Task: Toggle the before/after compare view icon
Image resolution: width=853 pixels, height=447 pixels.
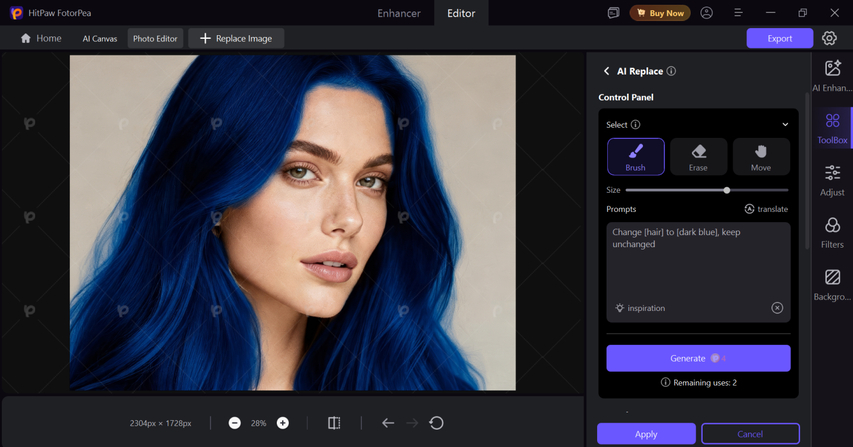Action: click(x=334, y=423)
